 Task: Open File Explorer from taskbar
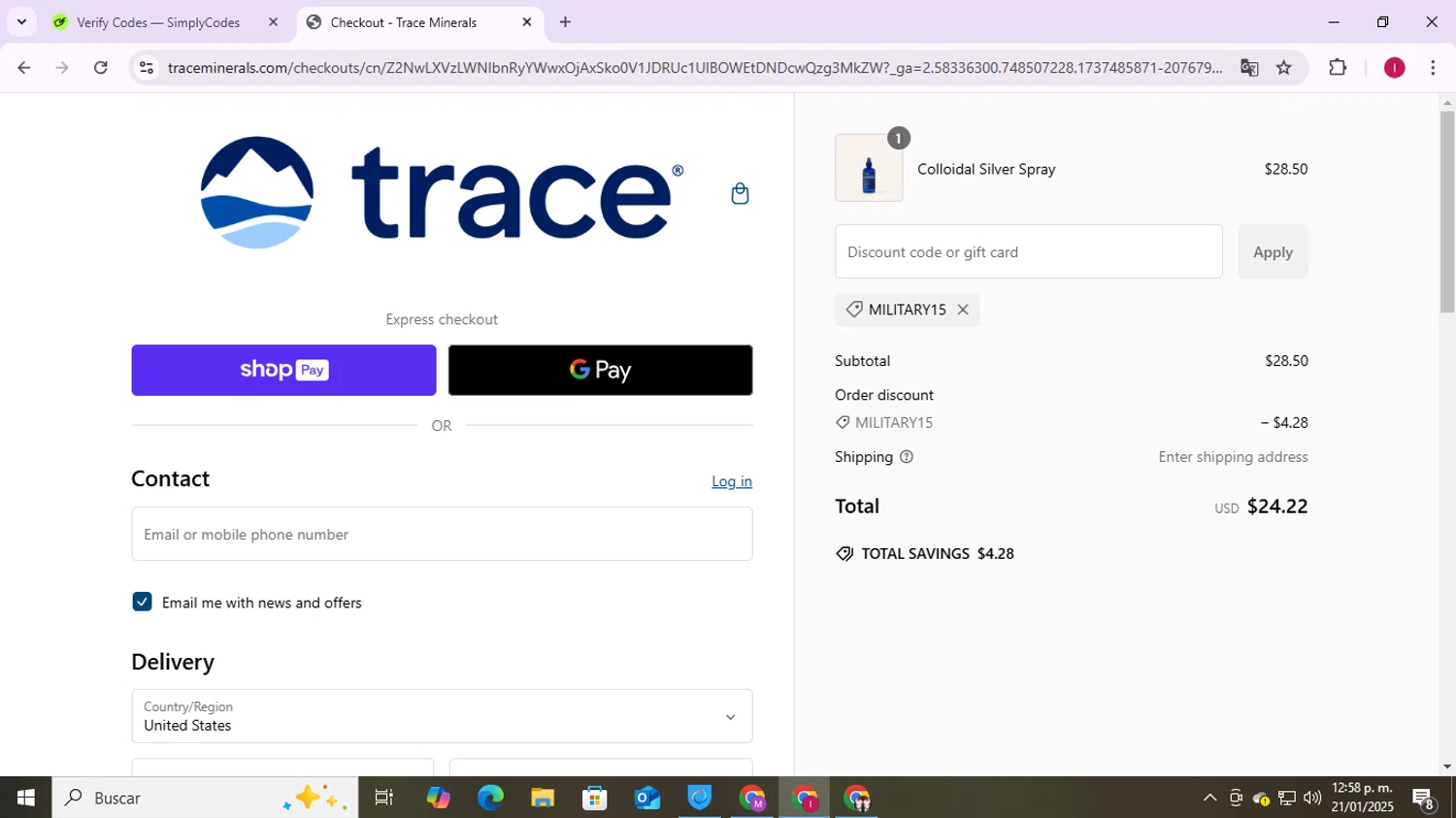click(x=543, y=798)
